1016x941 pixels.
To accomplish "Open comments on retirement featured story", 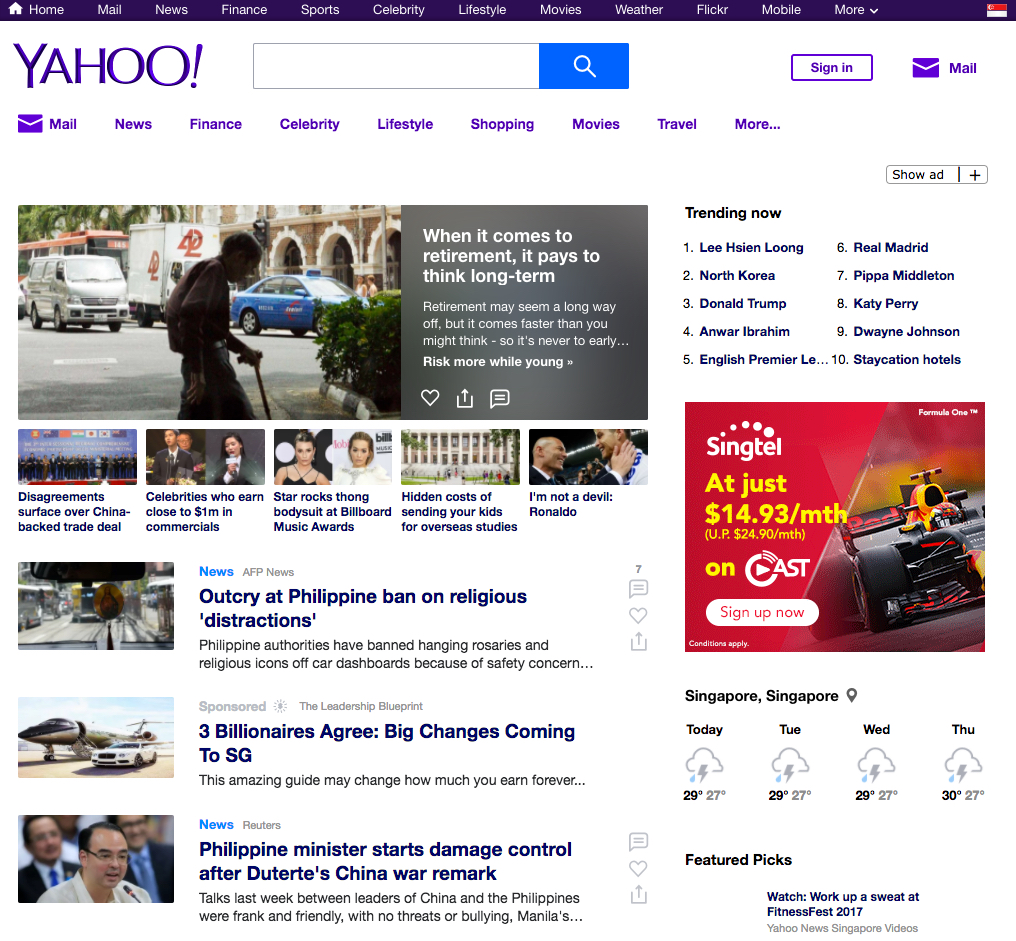I will [x=500, y=398].
